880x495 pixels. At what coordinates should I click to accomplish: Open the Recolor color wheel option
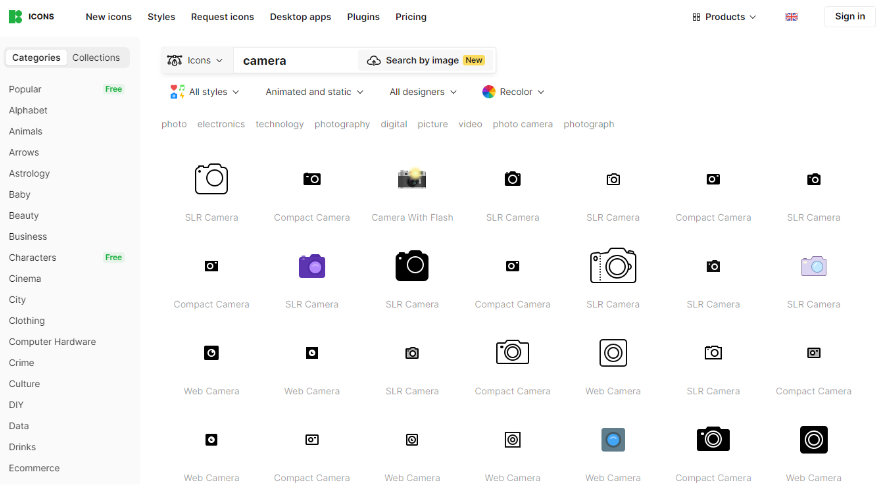pyautogui.click(x=514, y=92)
